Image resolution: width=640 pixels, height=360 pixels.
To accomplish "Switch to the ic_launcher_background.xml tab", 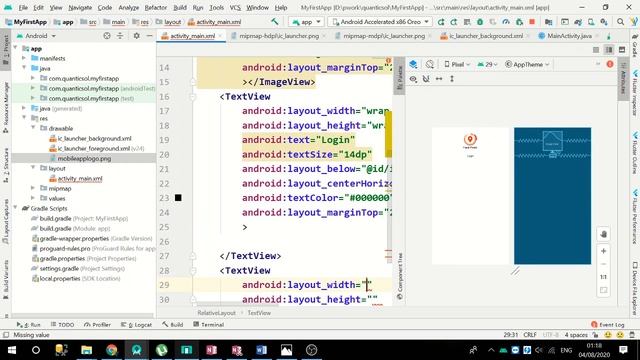I will click(486, 36).
